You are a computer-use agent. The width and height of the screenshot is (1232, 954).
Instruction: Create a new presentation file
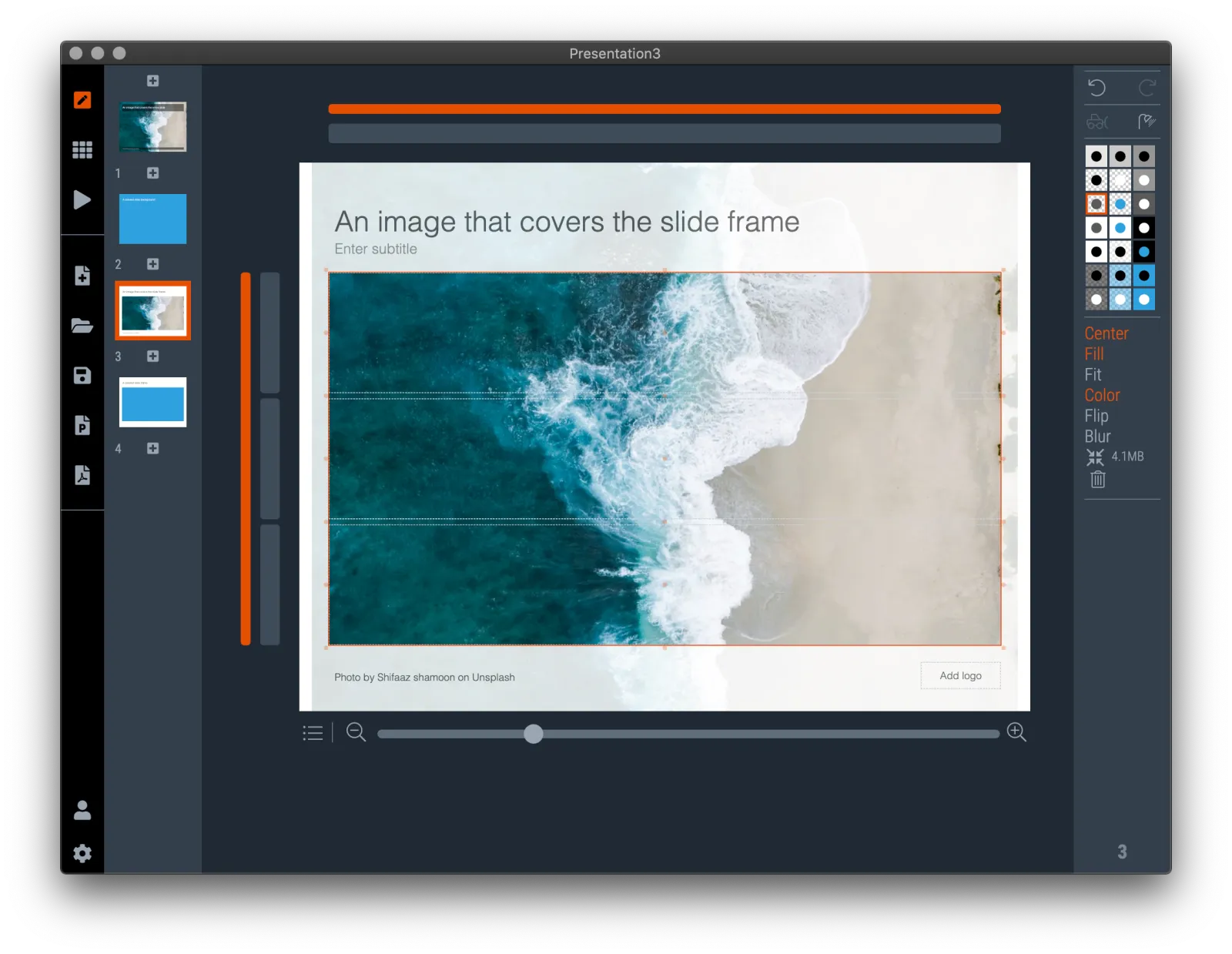[x=82, y=276]
